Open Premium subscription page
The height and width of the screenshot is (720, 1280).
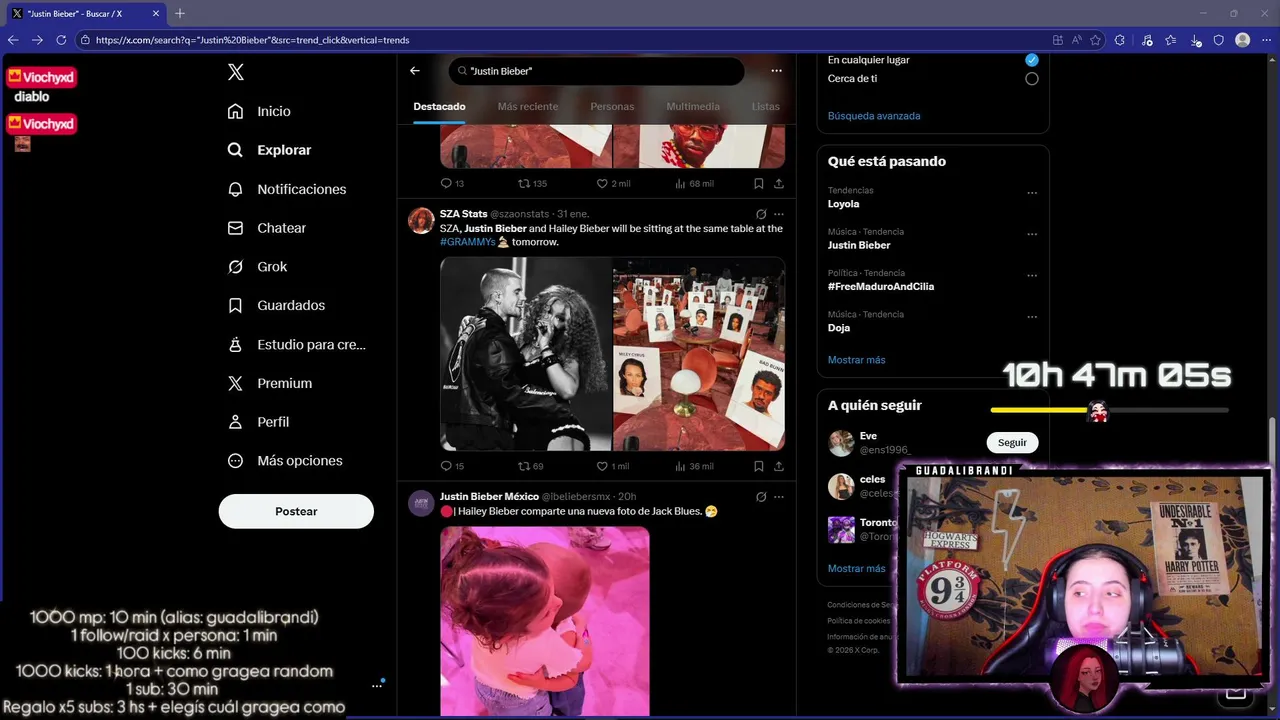pyautogui.click(x=269, y=383)
